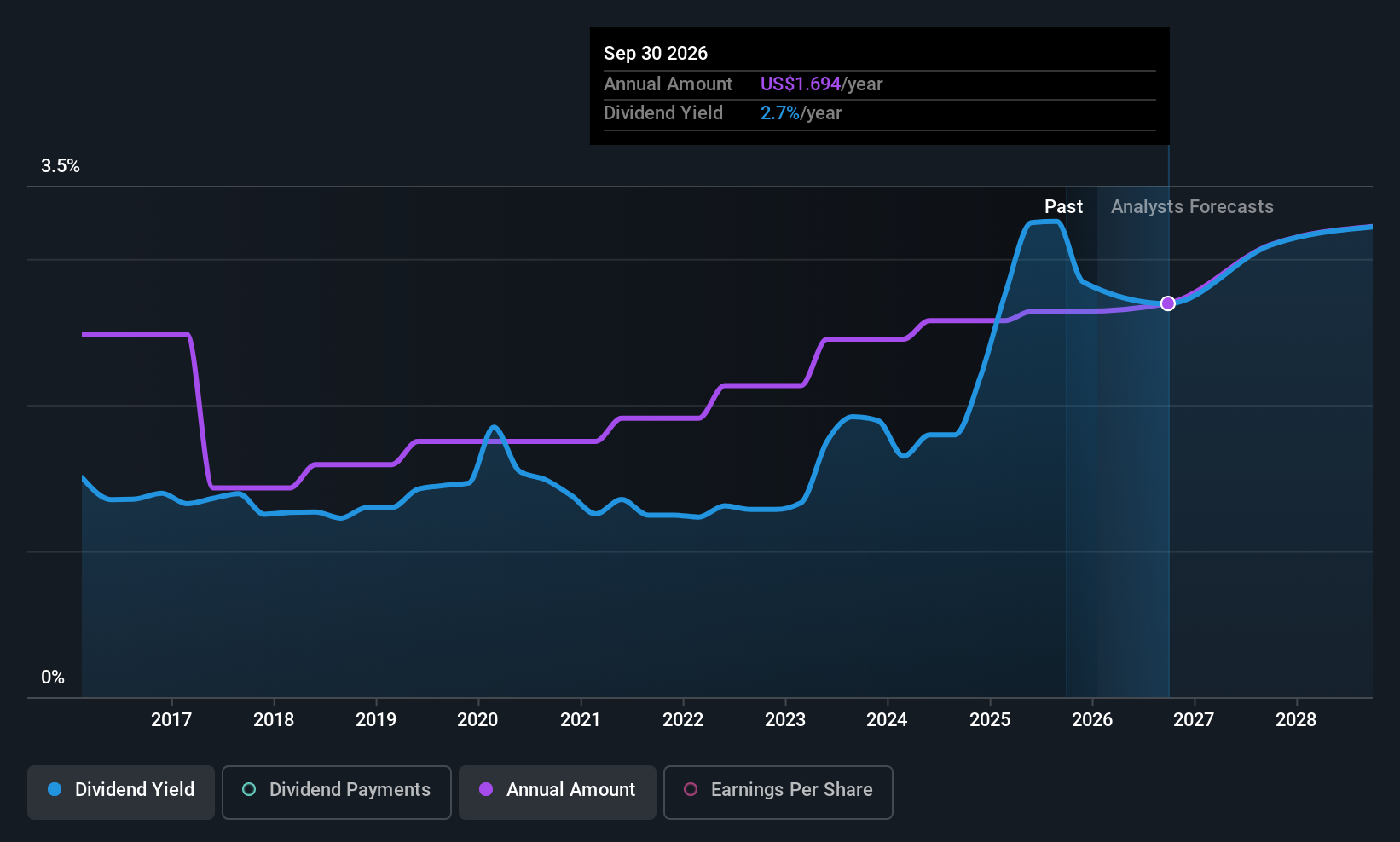Select the purple data point at Sep 2026
Screen dimensions: 1400x842
(1168, 303)
